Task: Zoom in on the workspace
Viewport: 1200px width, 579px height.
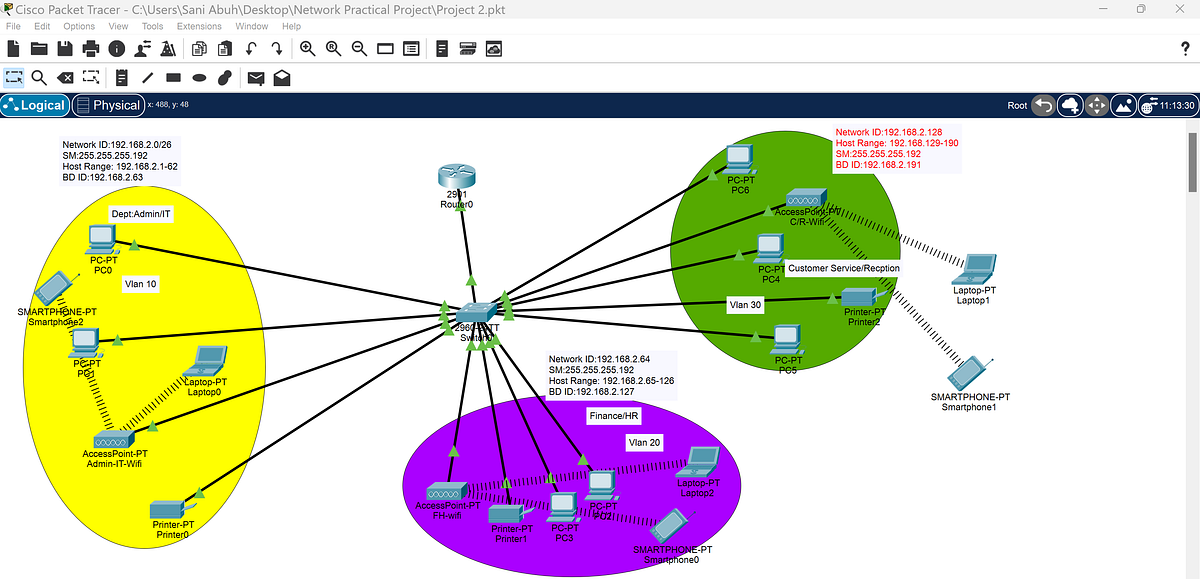Action: point(307,48)
